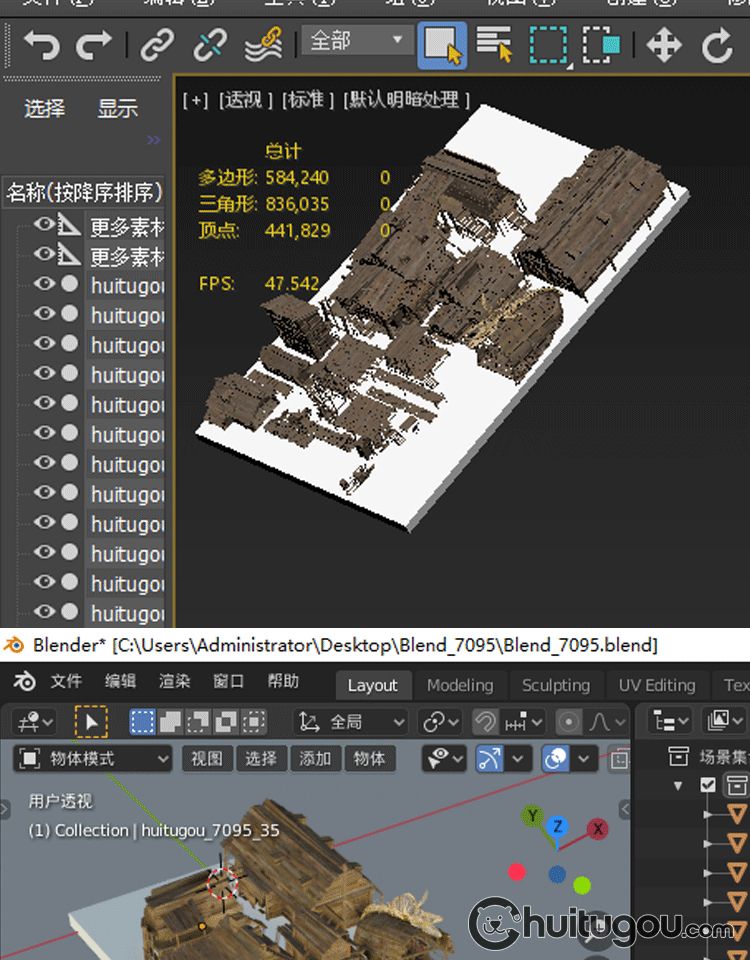The height and width of the screenshot is (960, 750).
Task: Open the Select by Name list icon
Action: coord(494,44)
